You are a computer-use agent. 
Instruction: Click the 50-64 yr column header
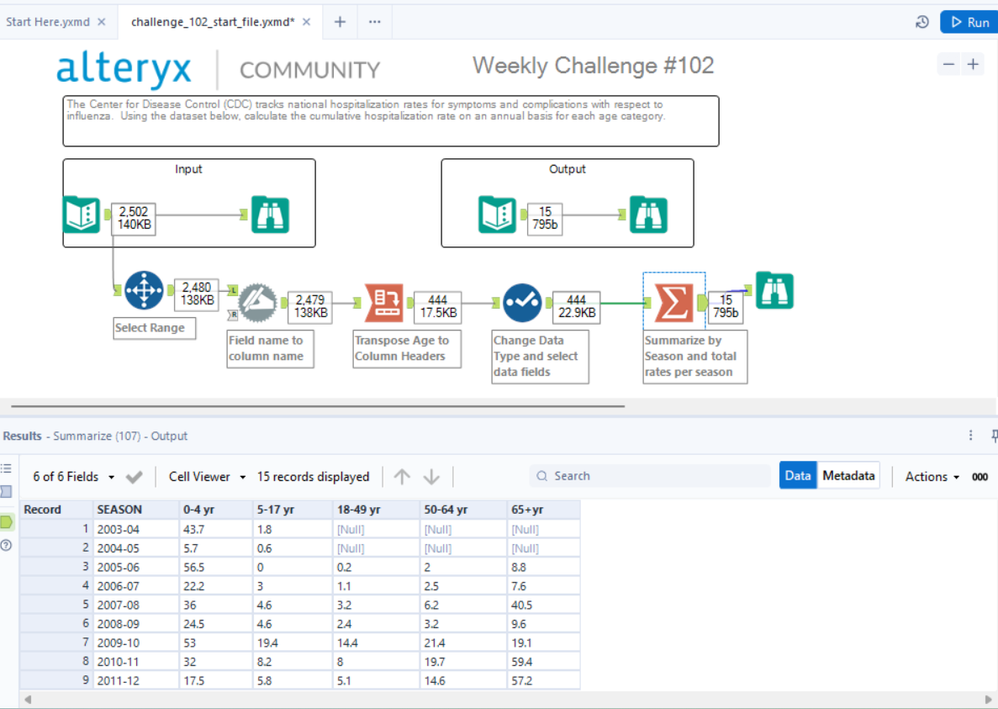point(464,510)
